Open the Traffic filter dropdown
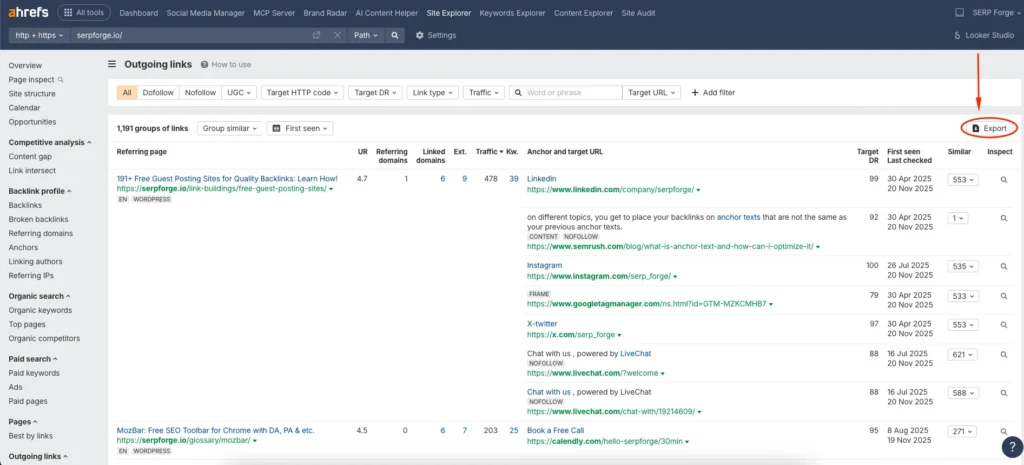This screenshot has height=465, width=1024. 484,93
